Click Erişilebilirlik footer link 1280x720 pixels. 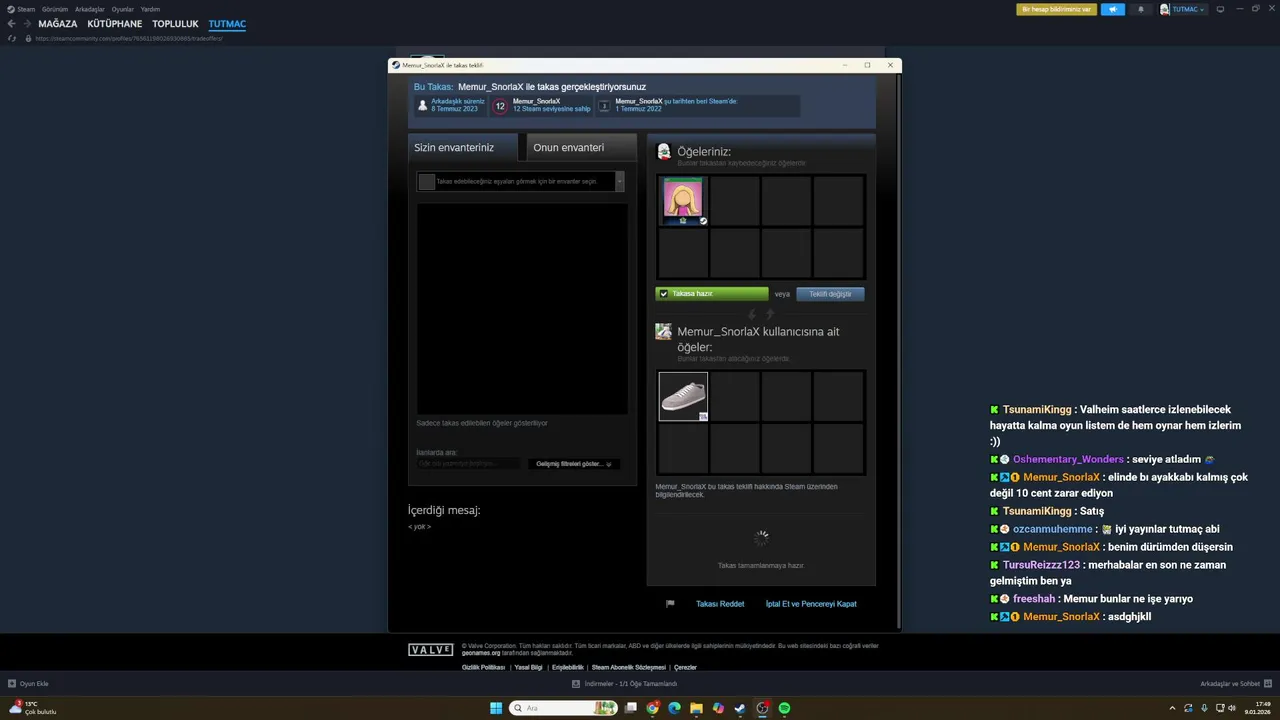[x=567, y=667]
